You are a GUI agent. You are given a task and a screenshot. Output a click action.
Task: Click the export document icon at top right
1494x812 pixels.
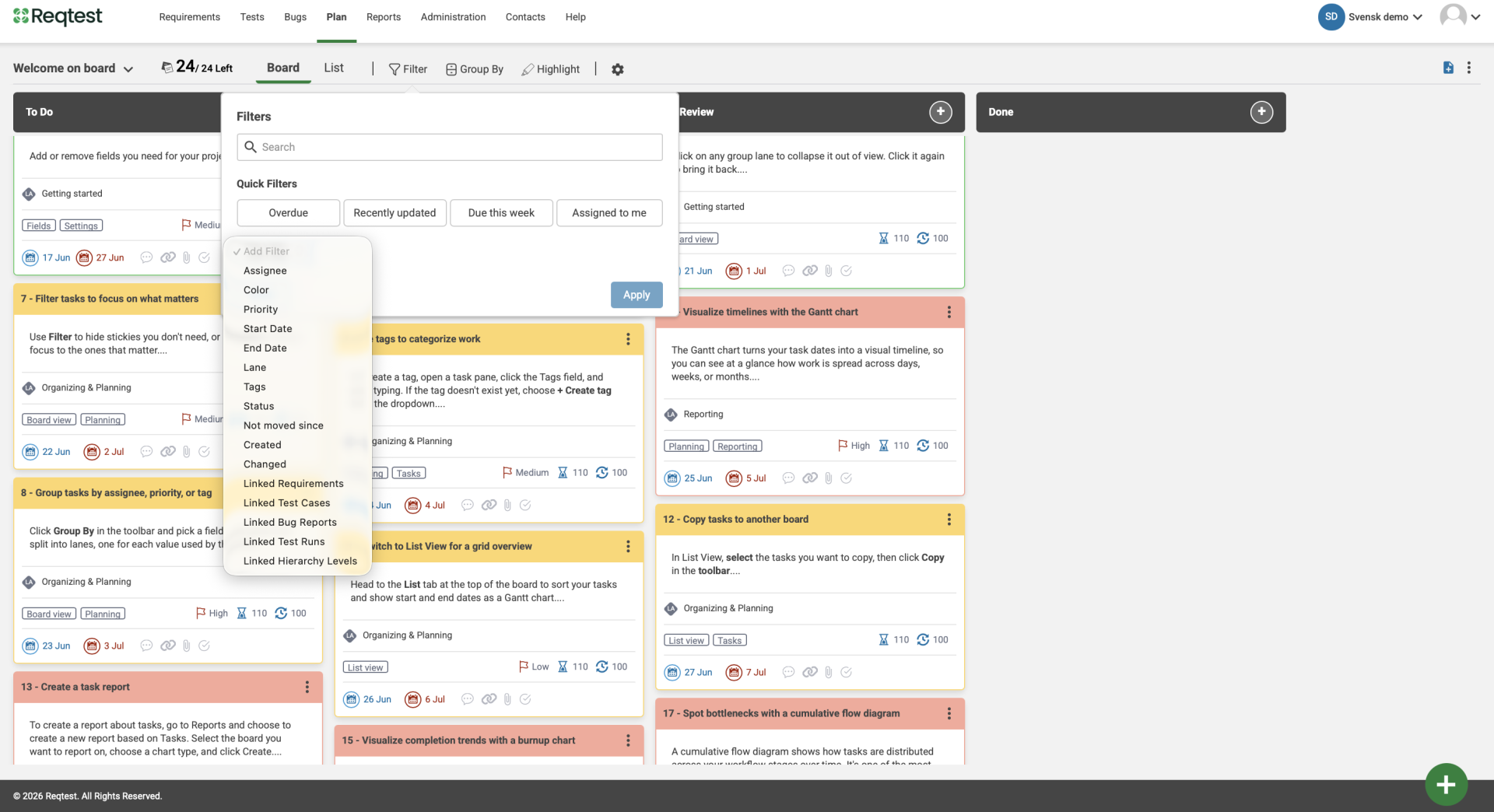click(1448, 68)
